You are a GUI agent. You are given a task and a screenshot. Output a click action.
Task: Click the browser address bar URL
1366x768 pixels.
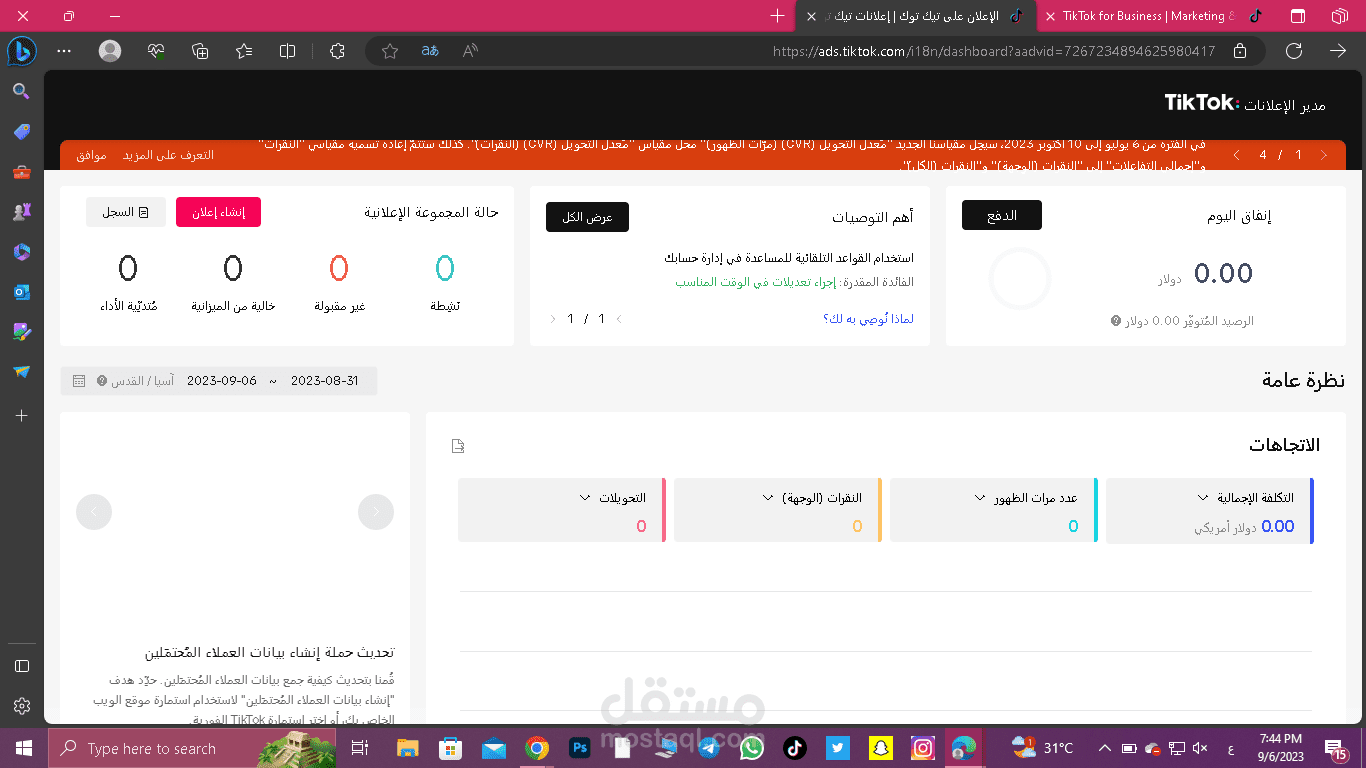pyautogui.click(x=994, y=51)
